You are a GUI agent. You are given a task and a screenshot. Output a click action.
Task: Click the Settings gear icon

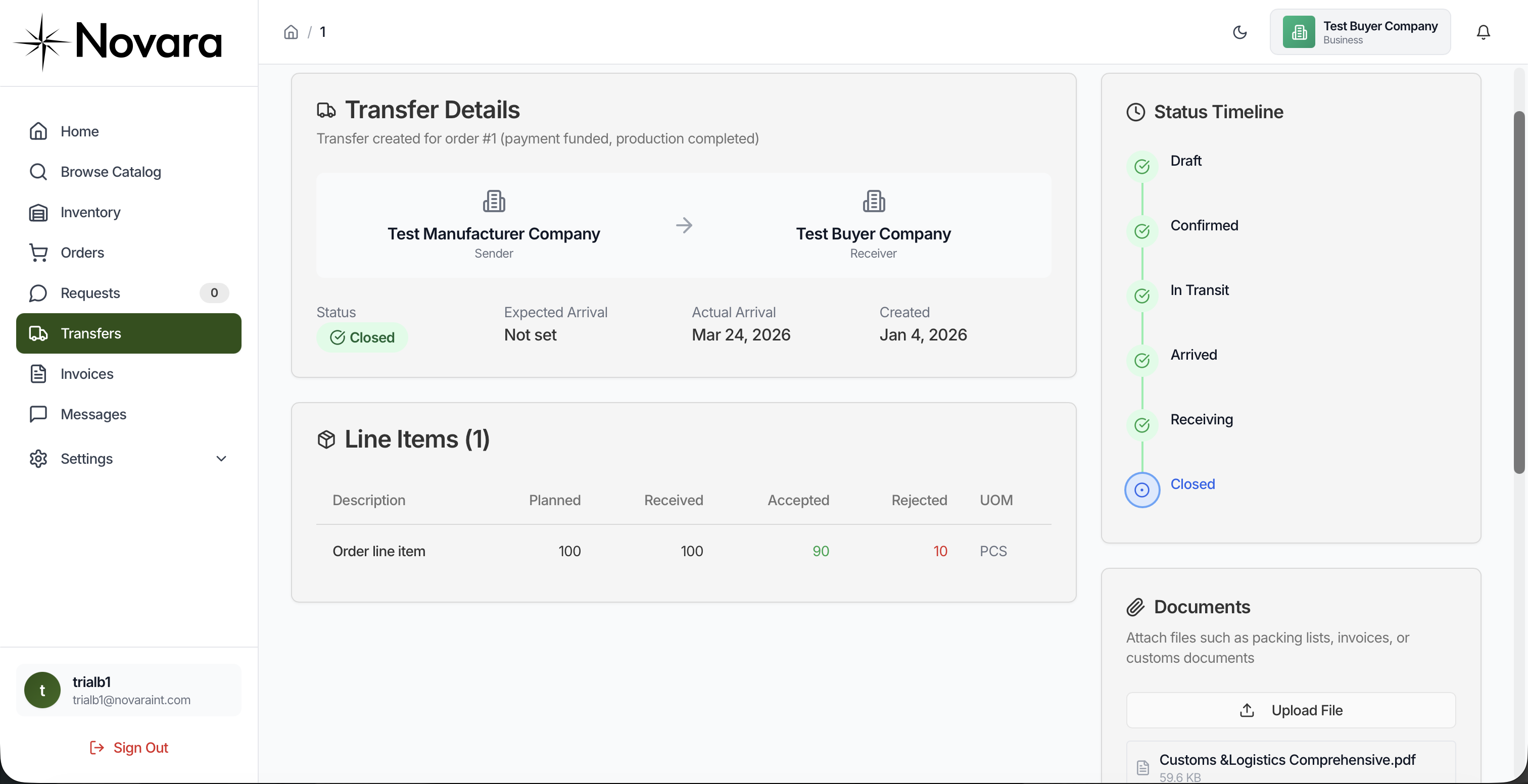38,458
